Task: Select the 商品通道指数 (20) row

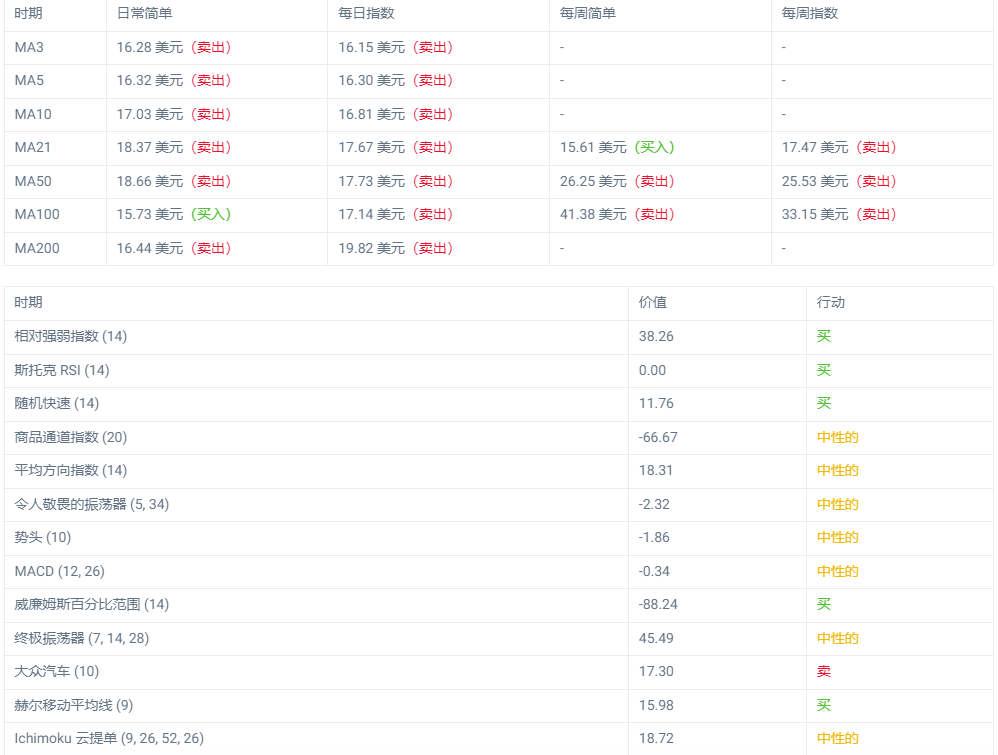Action: (x=498, y=437)
